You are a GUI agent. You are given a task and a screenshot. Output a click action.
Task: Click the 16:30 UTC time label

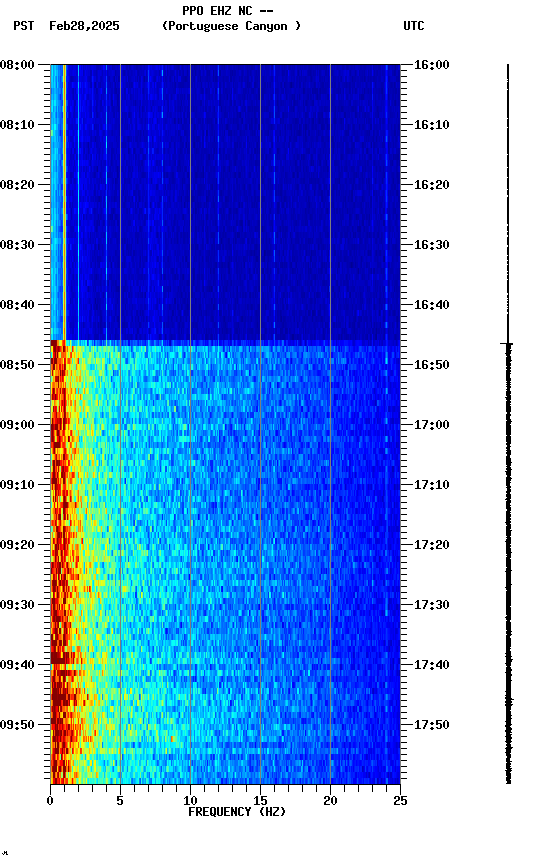(x=432, y=245)
